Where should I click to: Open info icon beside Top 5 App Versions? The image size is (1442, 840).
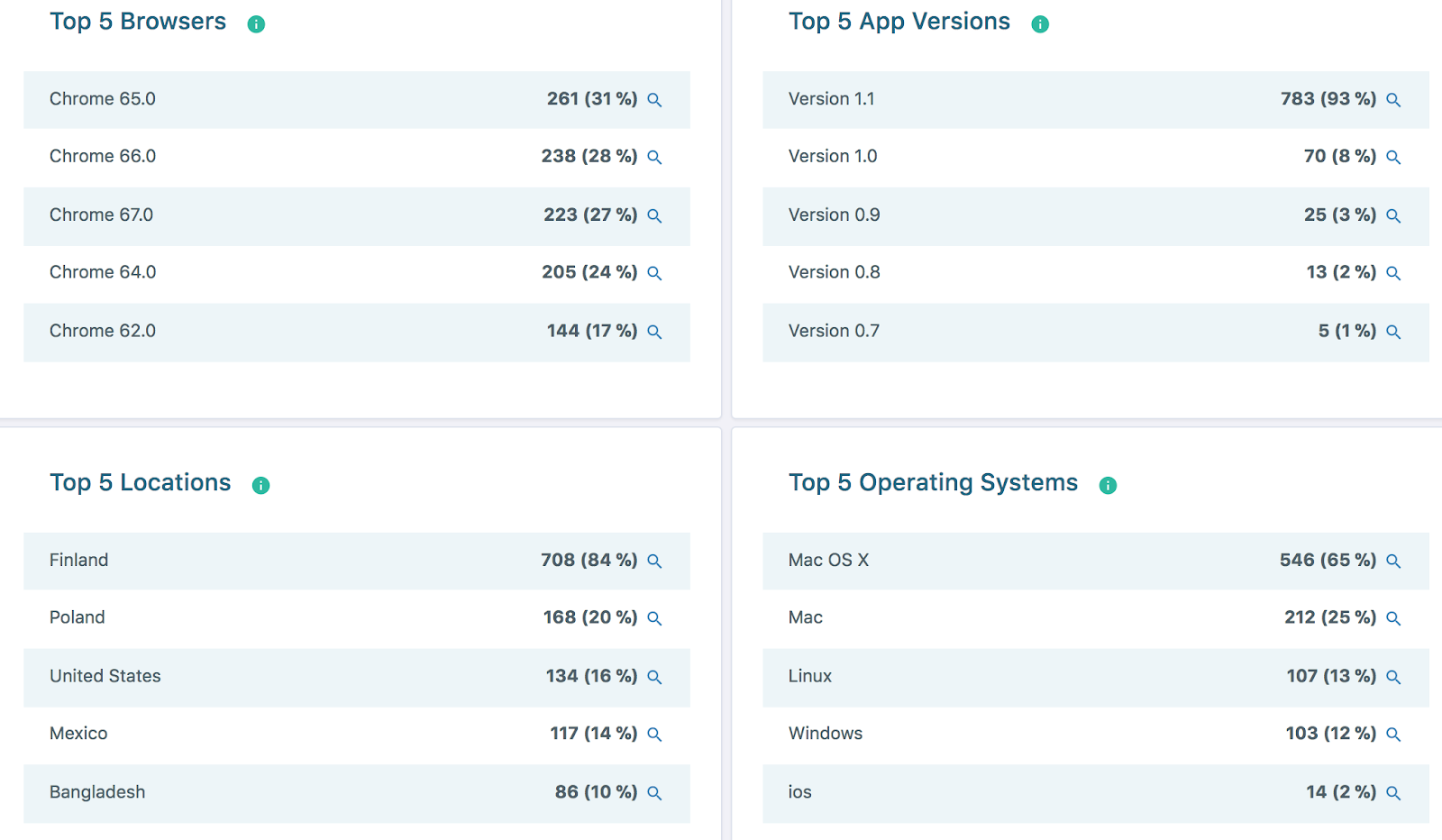tap(1040, 24)
